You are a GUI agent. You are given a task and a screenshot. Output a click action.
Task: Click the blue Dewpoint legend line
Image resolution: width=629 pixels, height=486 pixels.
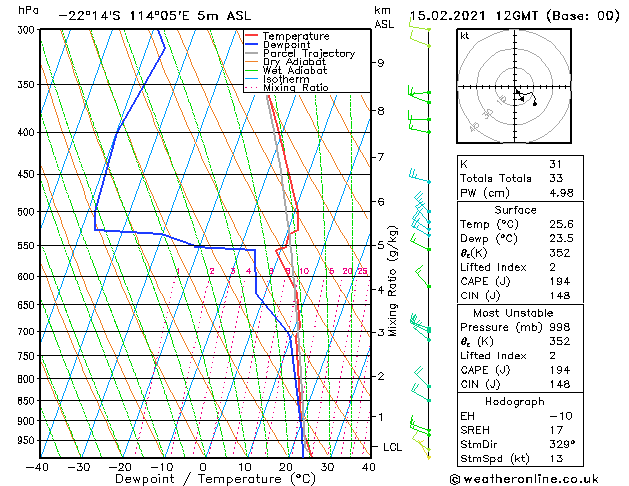click(x=251, y=44)
